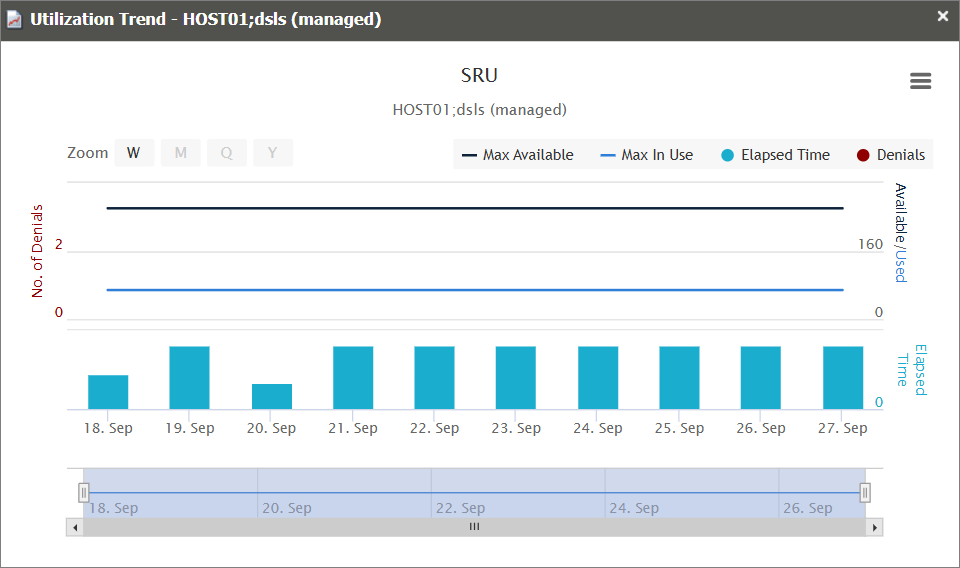Click the 20. Sep navigator date label
Viewport: 960px width, 568px height.
(287, 508)
